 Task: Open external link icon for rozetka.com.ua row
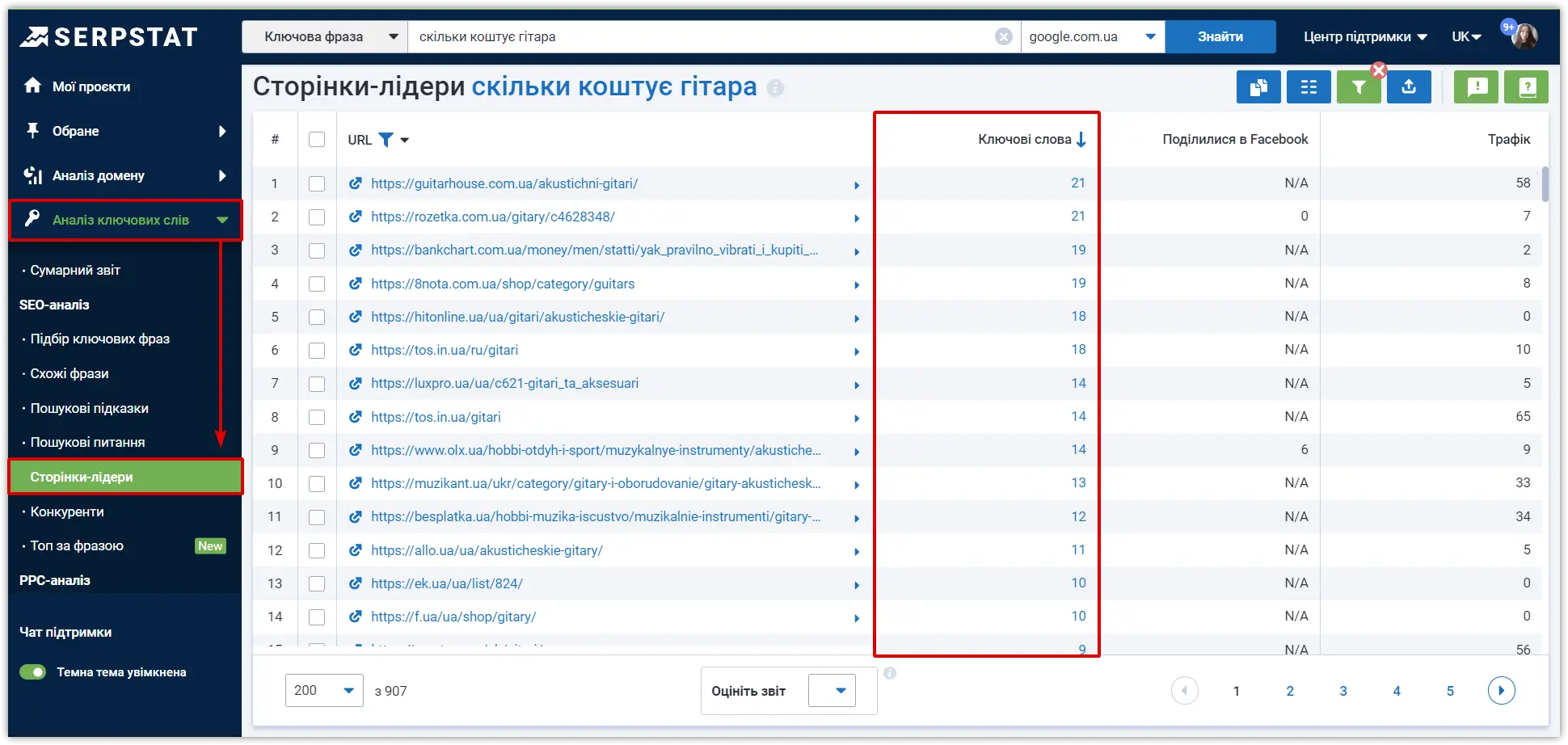coord(355,217)
